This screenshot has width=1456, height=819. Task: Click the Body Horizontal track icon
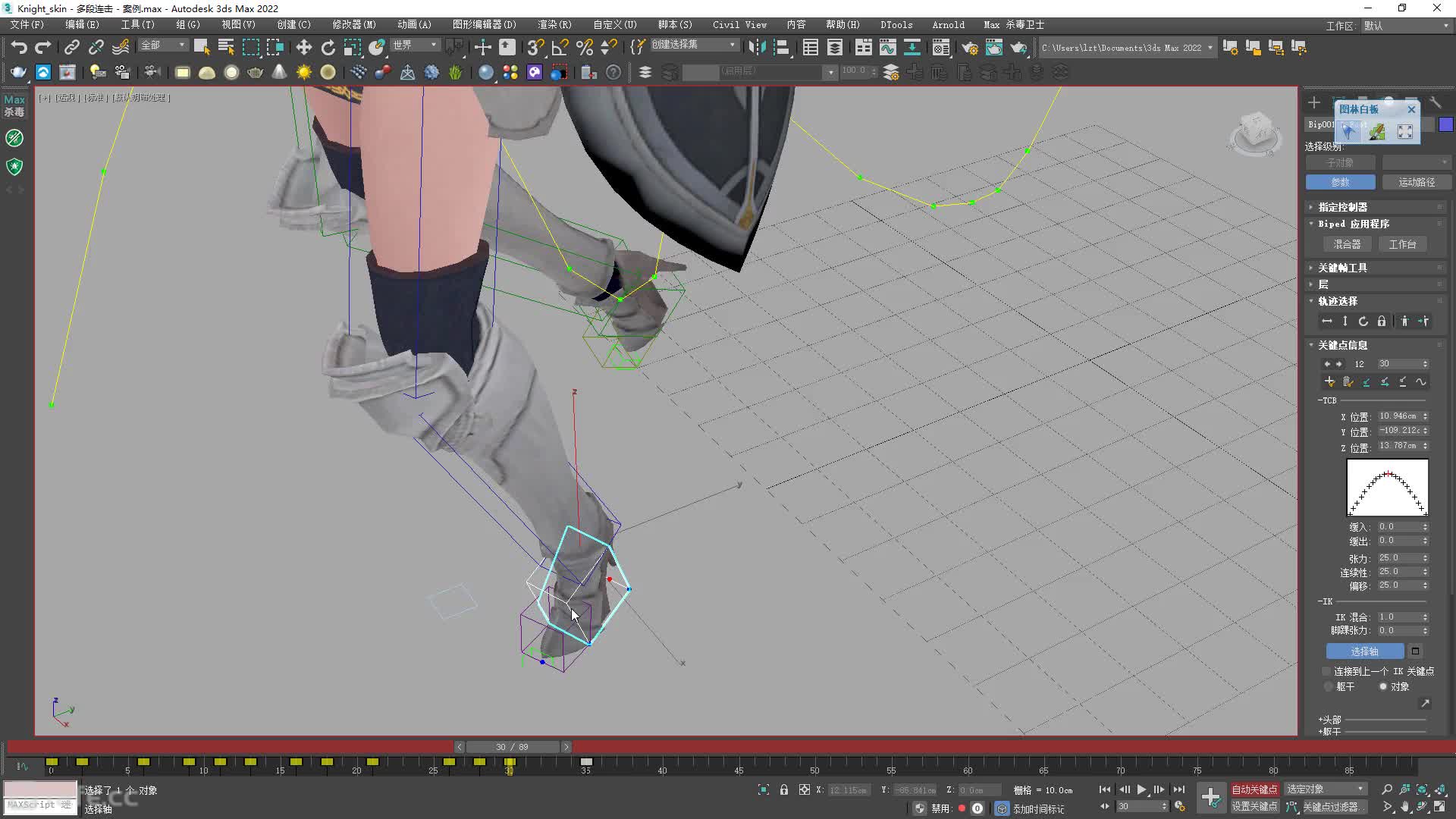click(1327, 322)
